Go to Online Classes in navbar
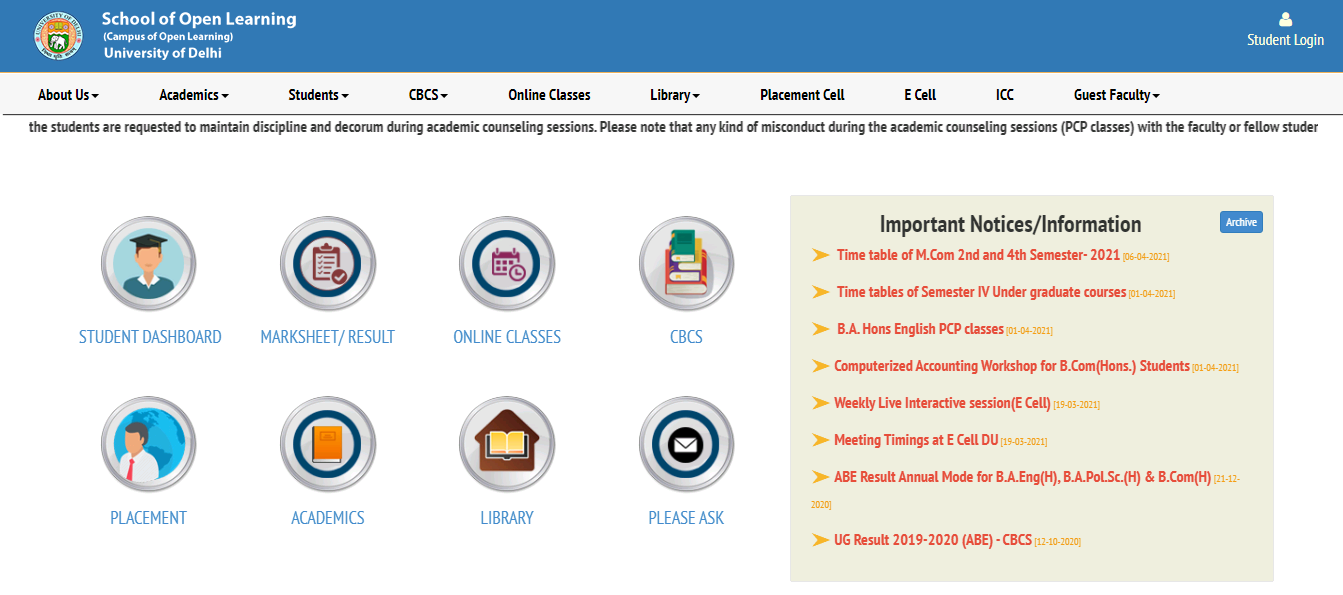 [549, 95]
